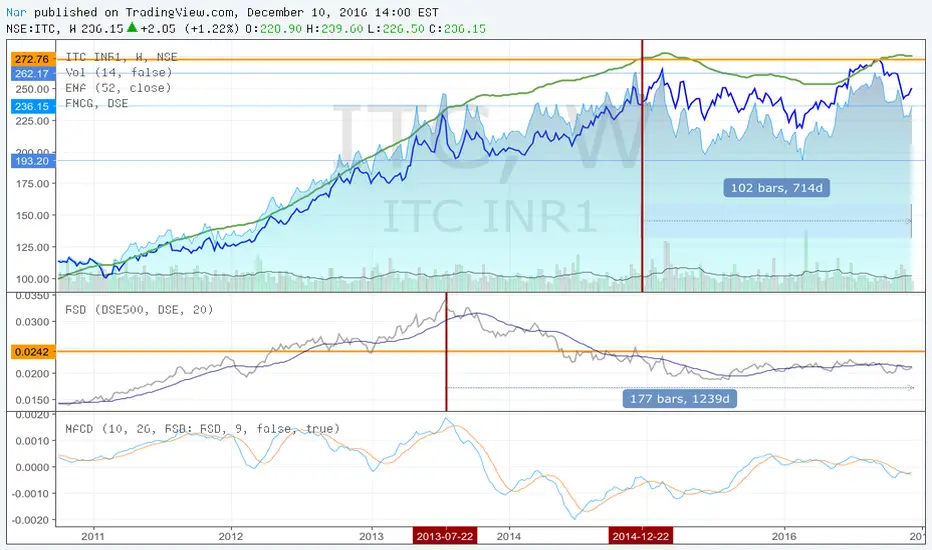The width and height of the screenshot is (932, 550).
Task: Open the author link "Nar"
Action: pos(16,12)
